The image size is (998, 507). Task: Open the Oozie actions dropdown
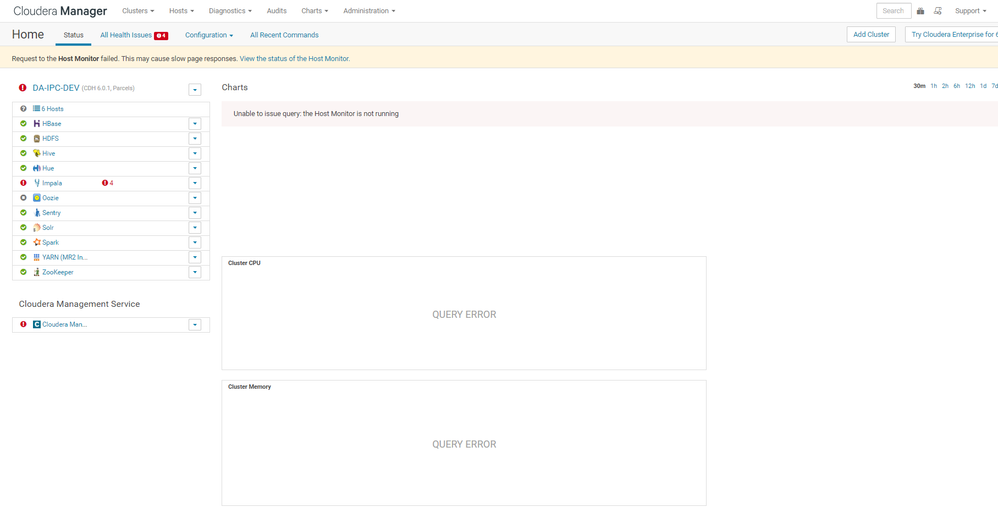[195, 198]
